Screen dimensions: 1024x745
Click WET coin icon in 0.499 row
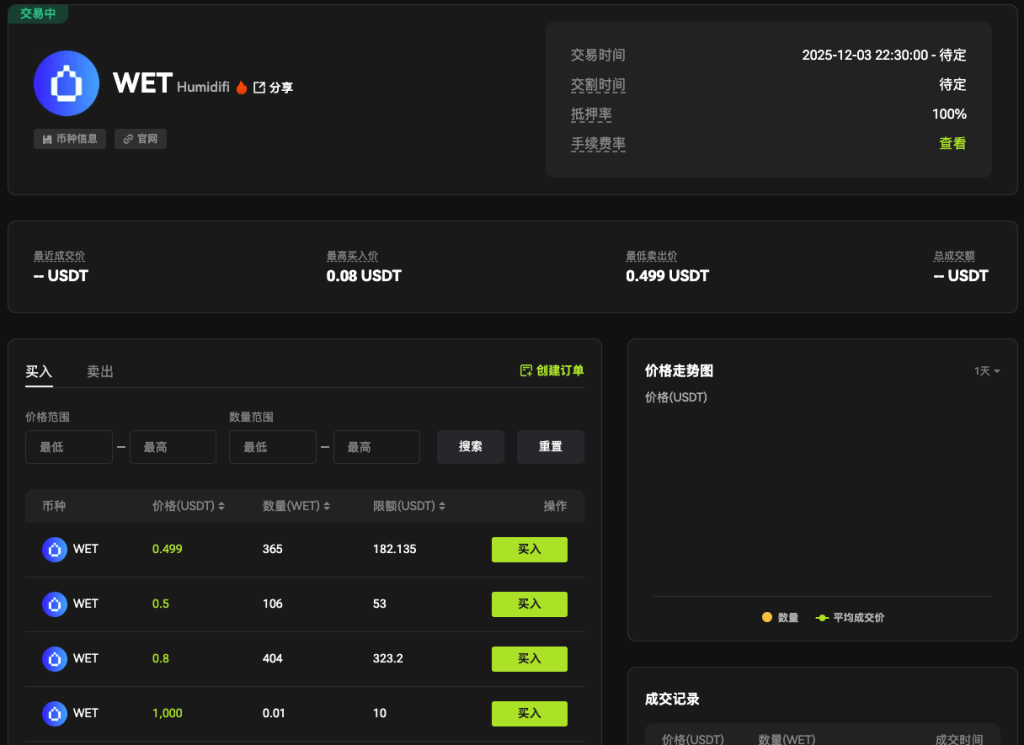pyautogui.click(x=54, y=549)
